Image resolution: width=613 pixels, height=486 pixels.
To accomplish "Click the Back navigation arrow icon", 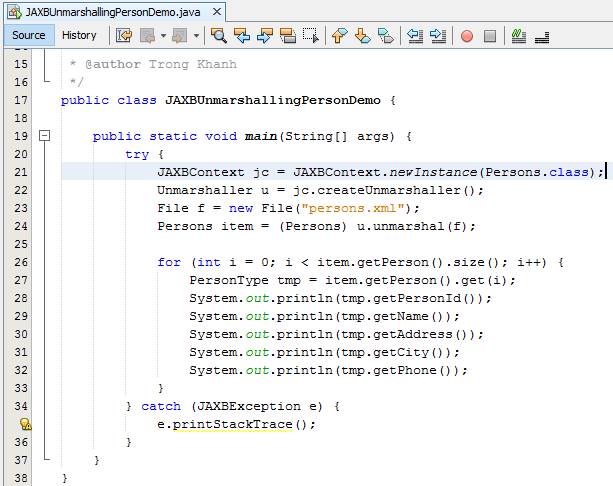I will point(148,36).
